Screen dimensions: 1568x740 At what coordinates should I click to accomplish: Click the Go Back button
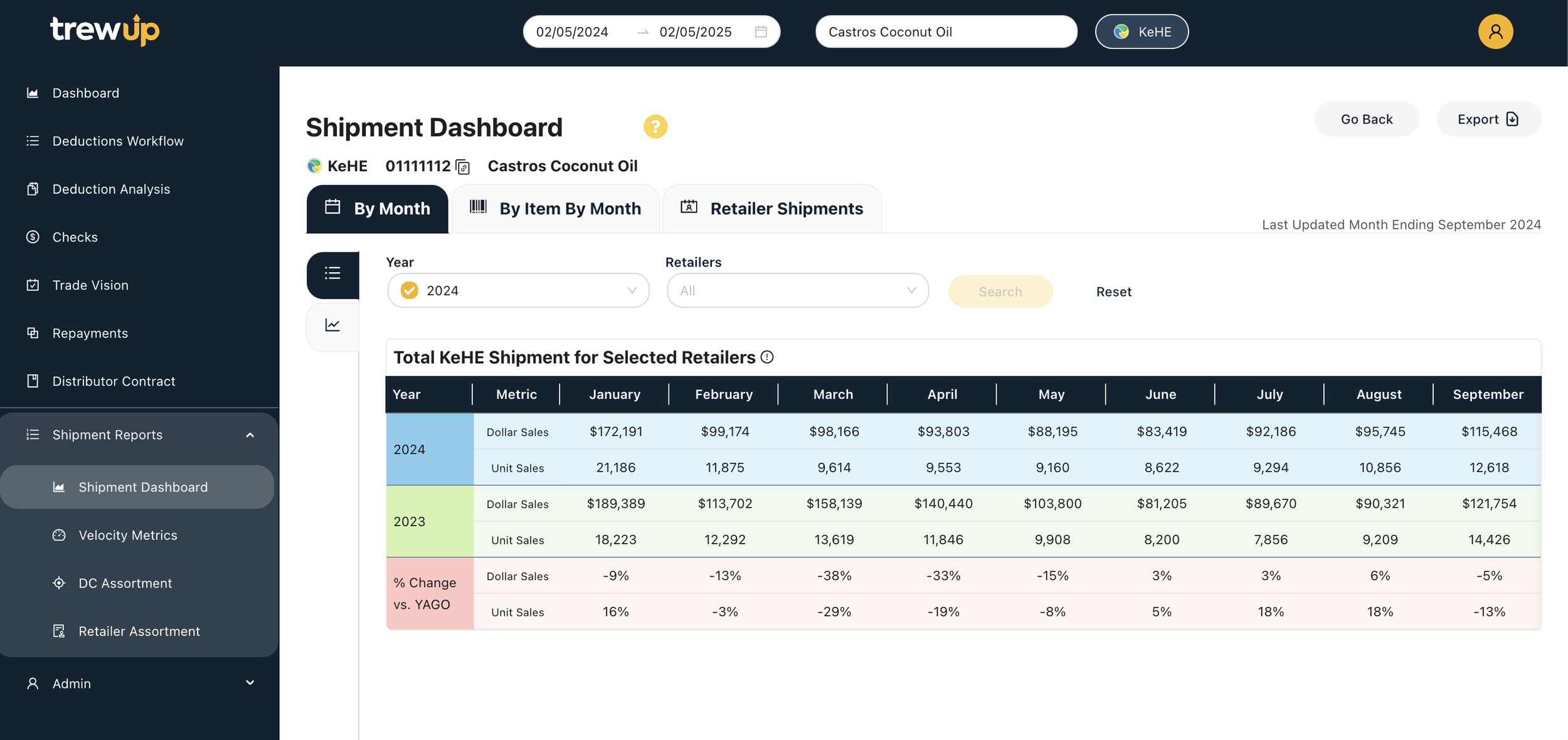coord(1366,119)
